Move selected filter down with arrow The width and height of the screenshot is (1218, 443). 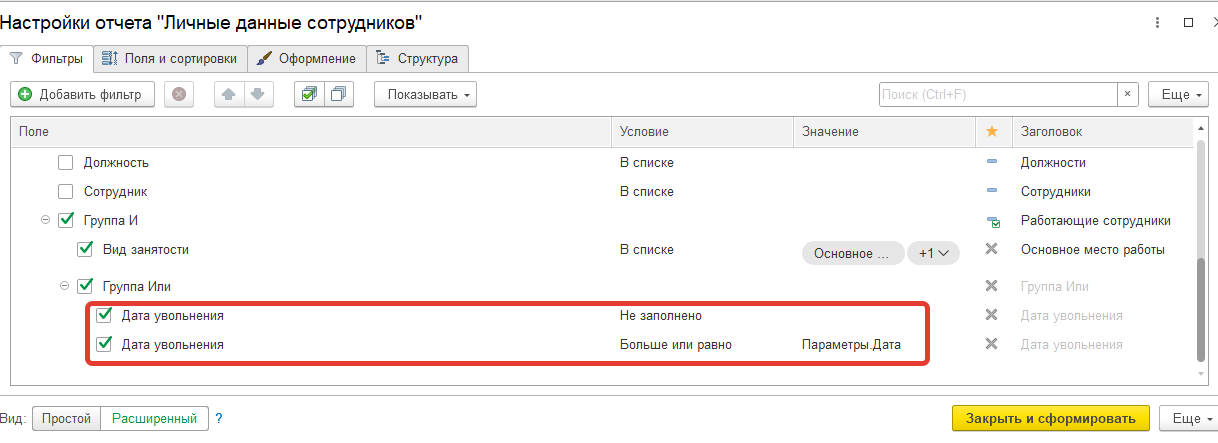tap(257, 94)
